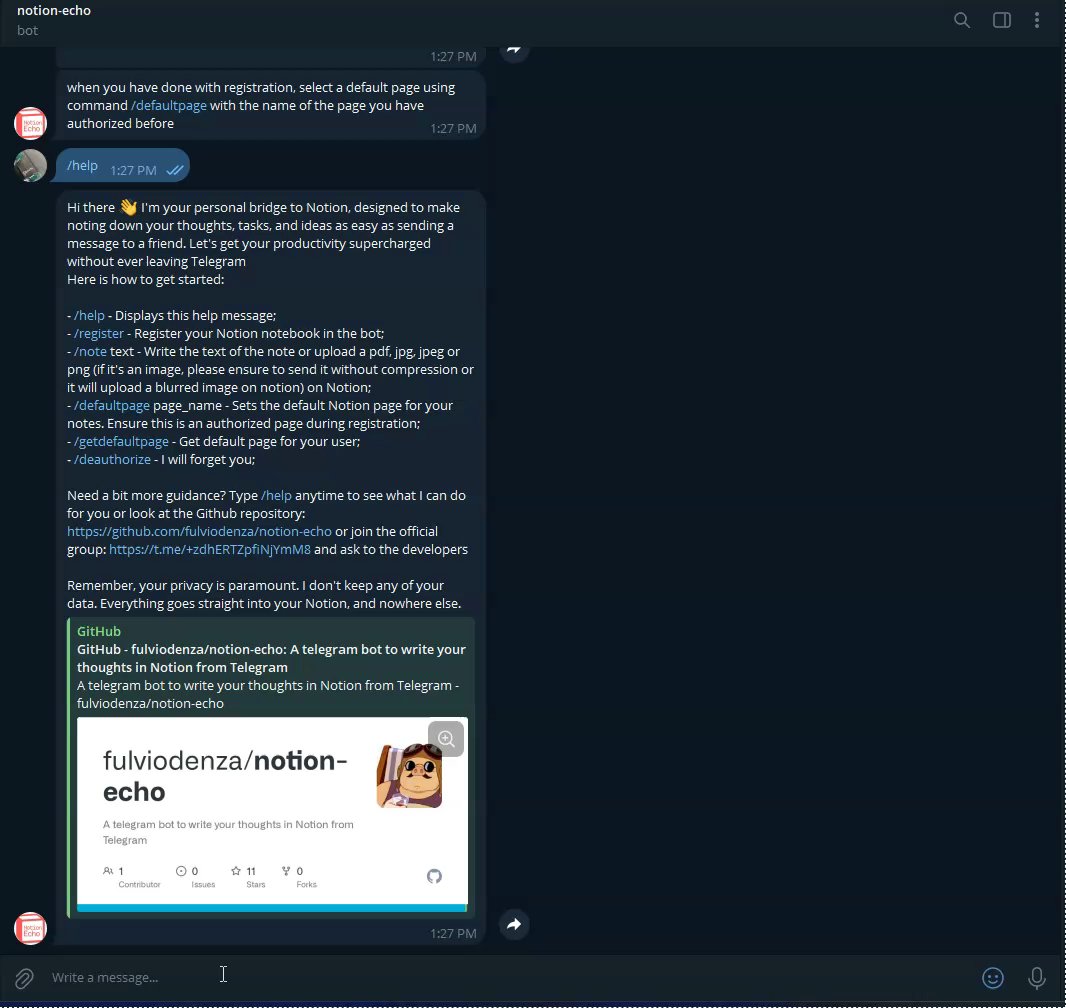The image size is (1066, 1008).
Task: Open the three-dot chat options menu
Action: click(1037, 20)
